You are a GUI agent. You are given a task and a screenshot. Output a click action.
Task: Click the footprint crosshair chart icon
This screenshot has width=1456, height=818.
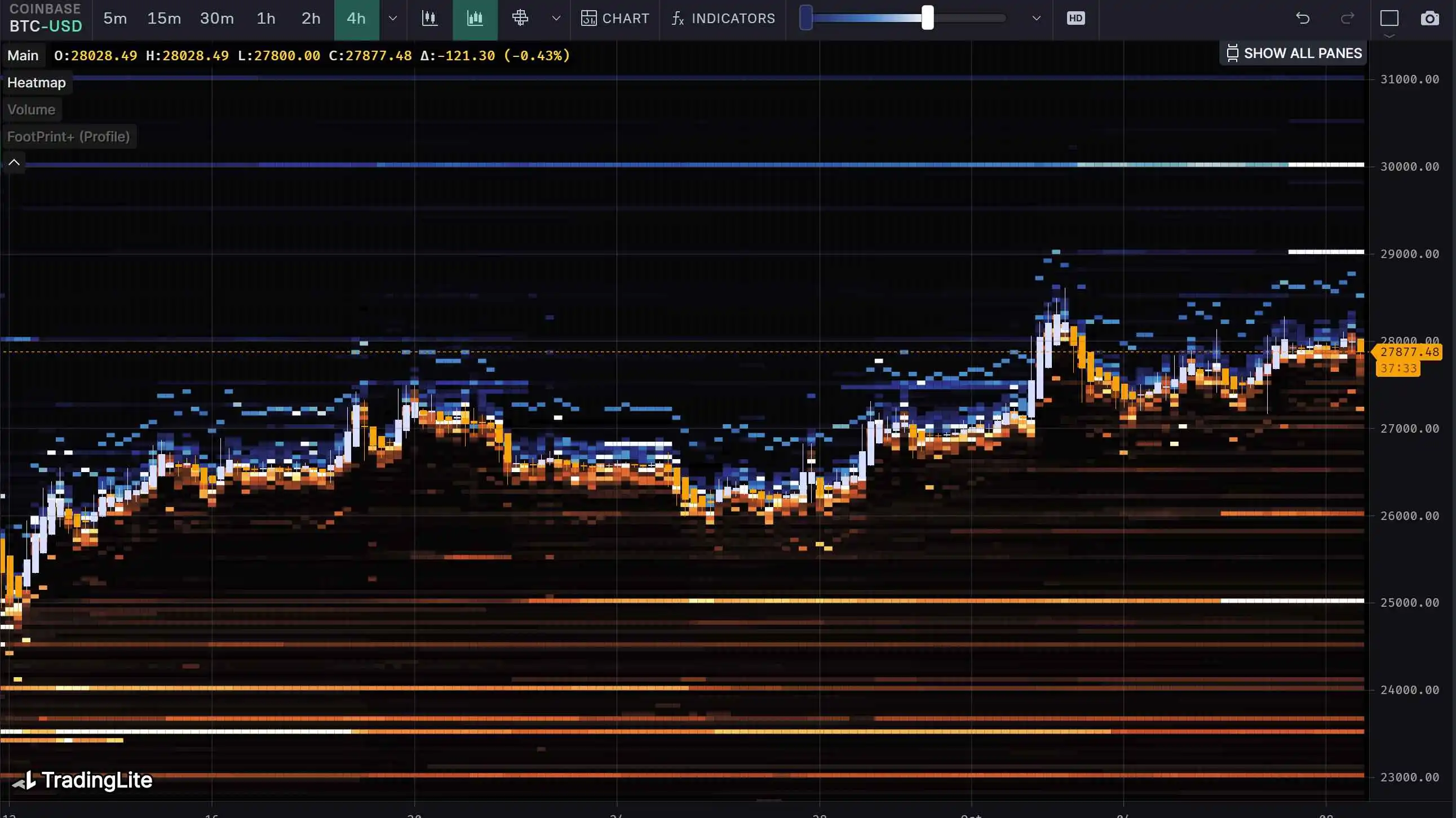click(x=520, y=19)
